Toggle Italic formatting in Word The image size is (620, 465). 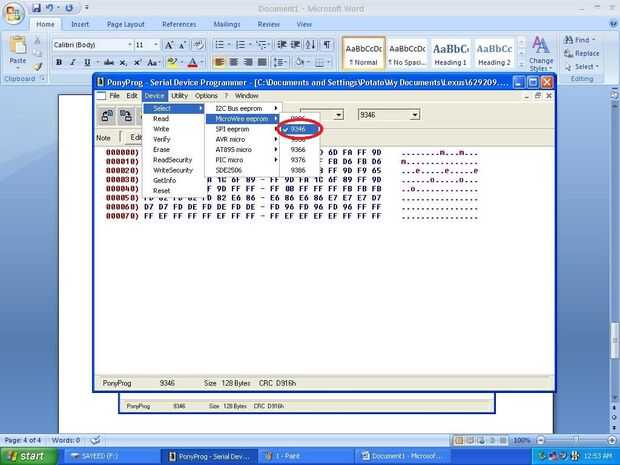(x=73, y=62)
